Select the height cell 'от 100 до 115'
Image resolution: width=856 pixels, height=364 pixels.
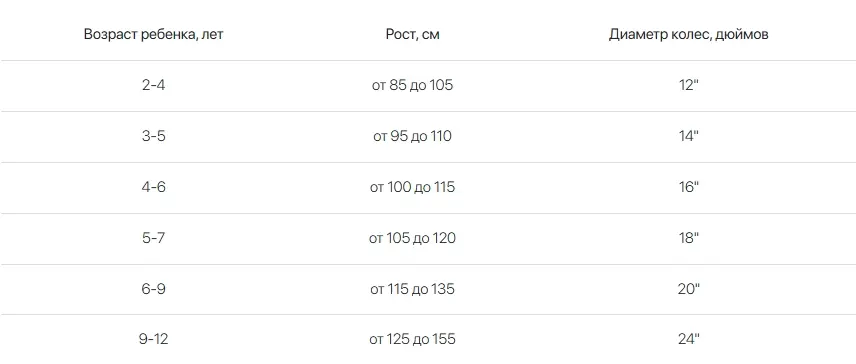click(412, 187)
